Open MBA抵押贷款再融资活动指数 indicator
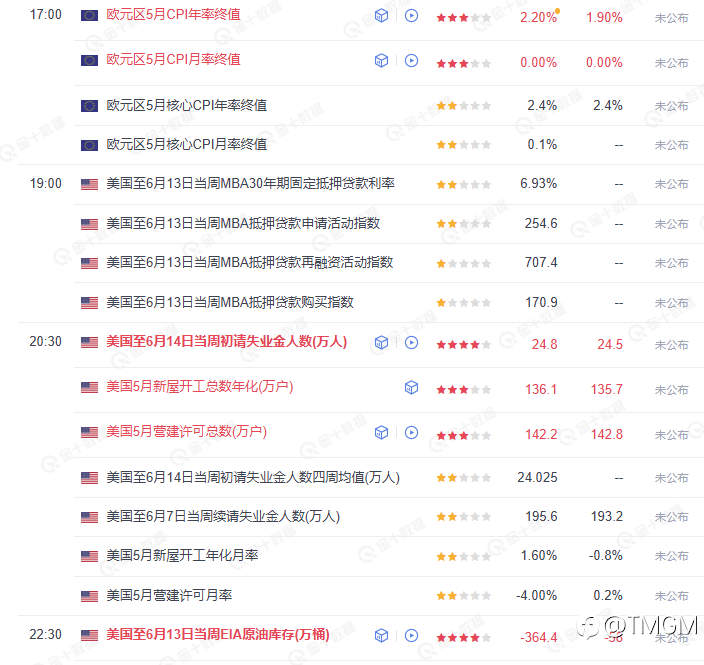Screen dimensions: 704x665 click(x=250, y=262)
